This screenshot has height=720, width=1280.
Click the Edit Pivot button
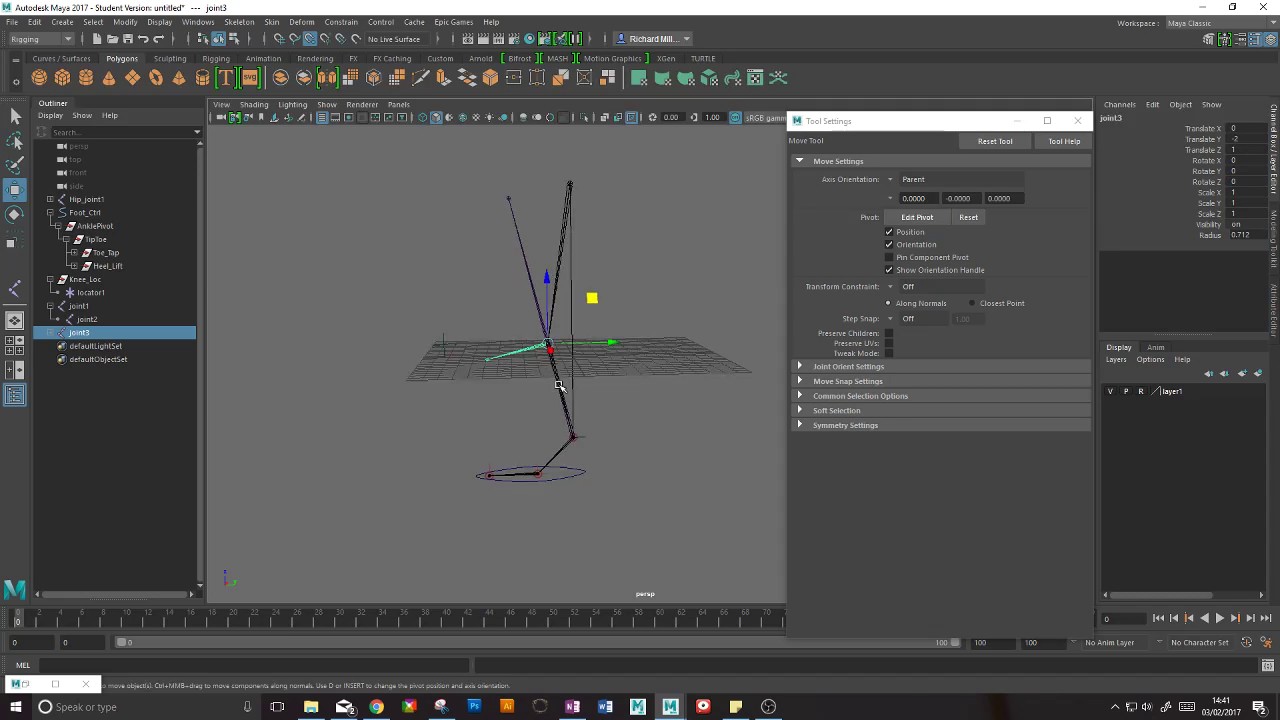point(917,217)
